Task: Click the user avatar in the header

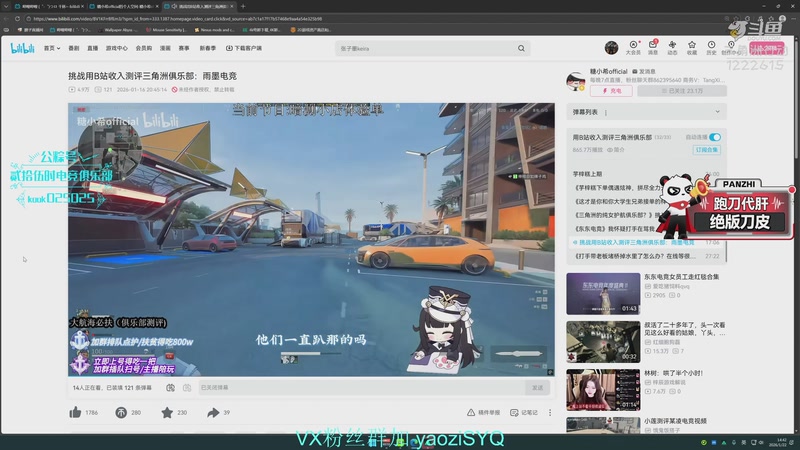Action: (611, 48)
